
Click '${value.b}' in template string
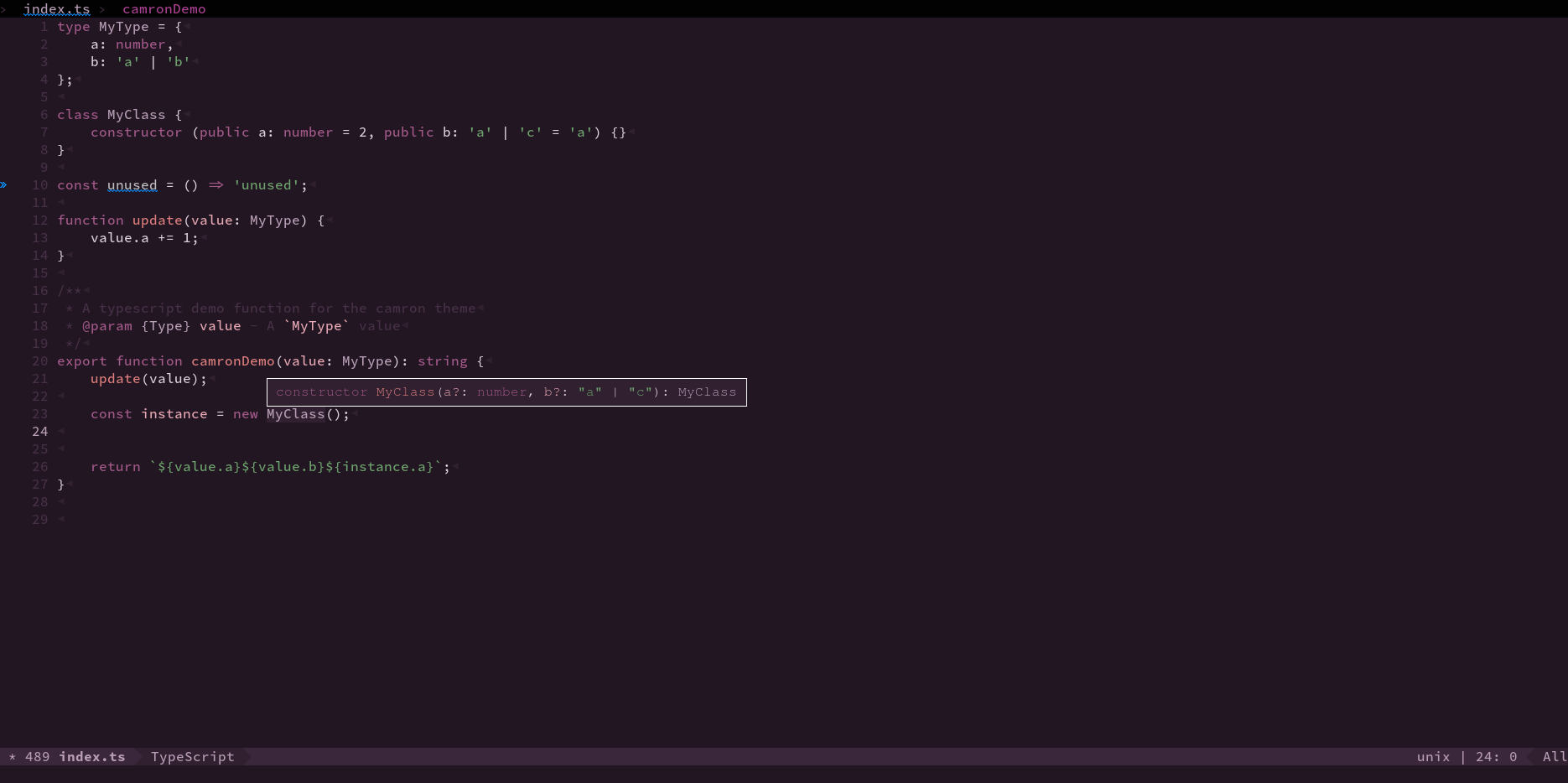coord(283,467)
